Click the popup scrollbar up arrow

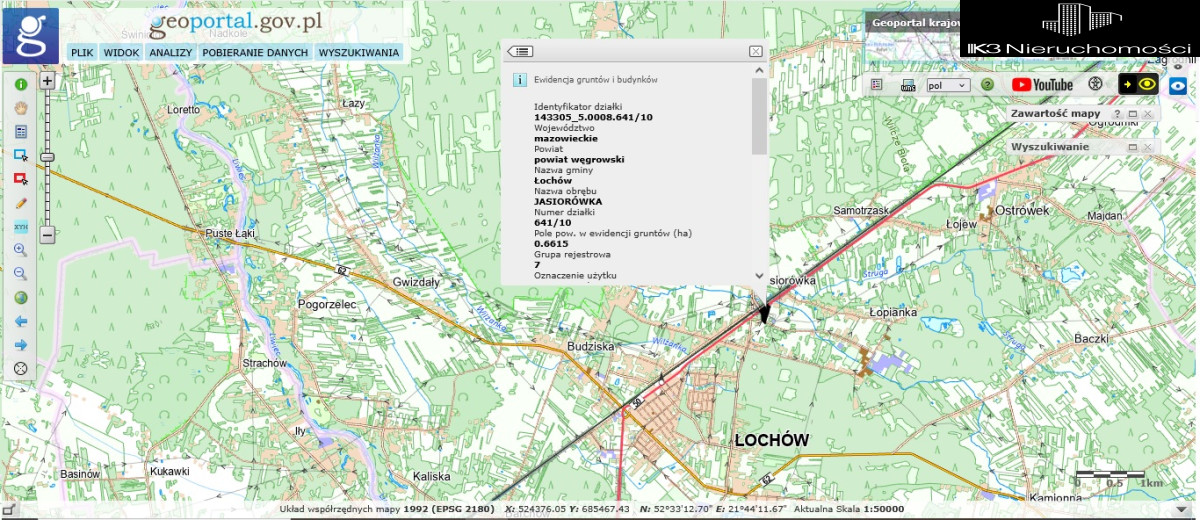759,71
